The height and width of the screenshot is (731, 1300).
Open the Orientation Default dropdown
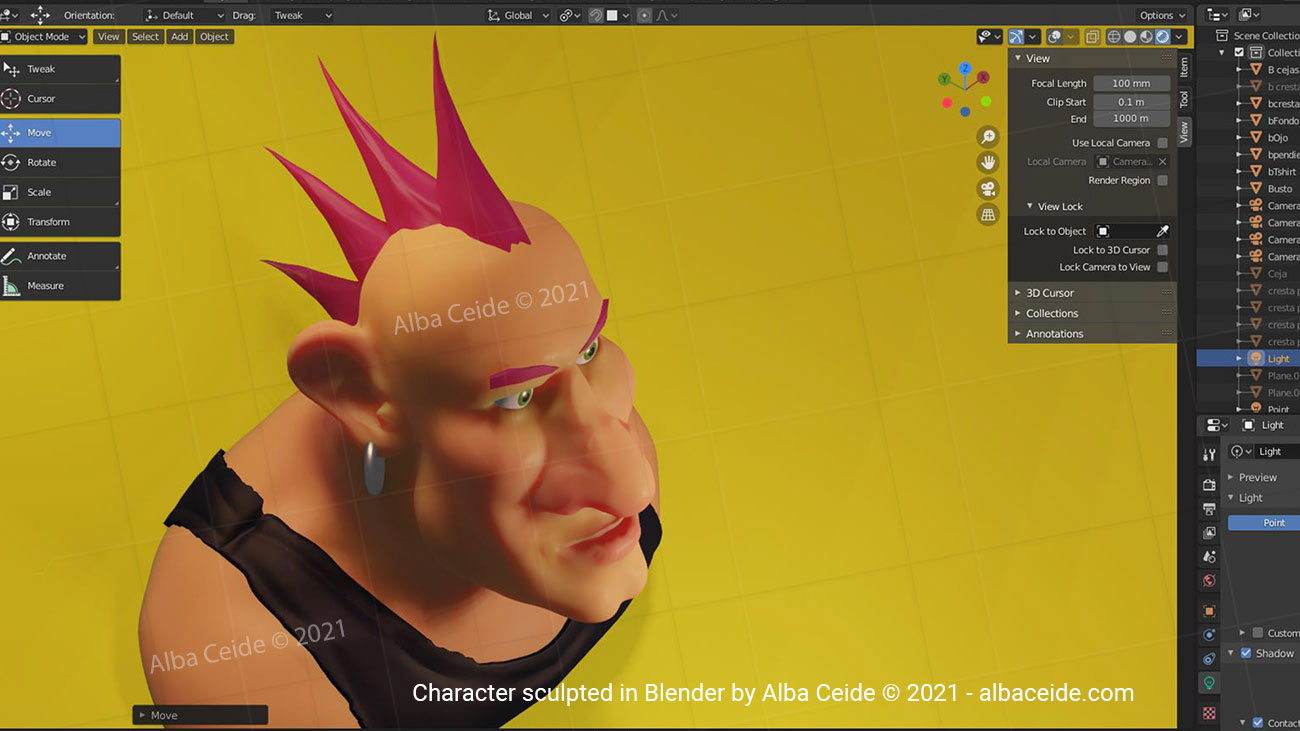click(184, 15)
